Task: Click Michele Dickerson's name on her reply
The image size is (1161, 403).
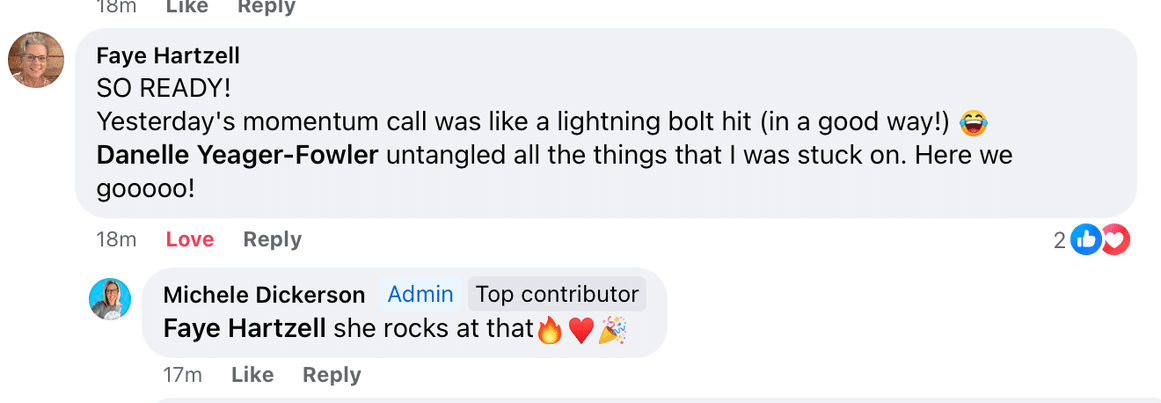Action: [264, 295]
